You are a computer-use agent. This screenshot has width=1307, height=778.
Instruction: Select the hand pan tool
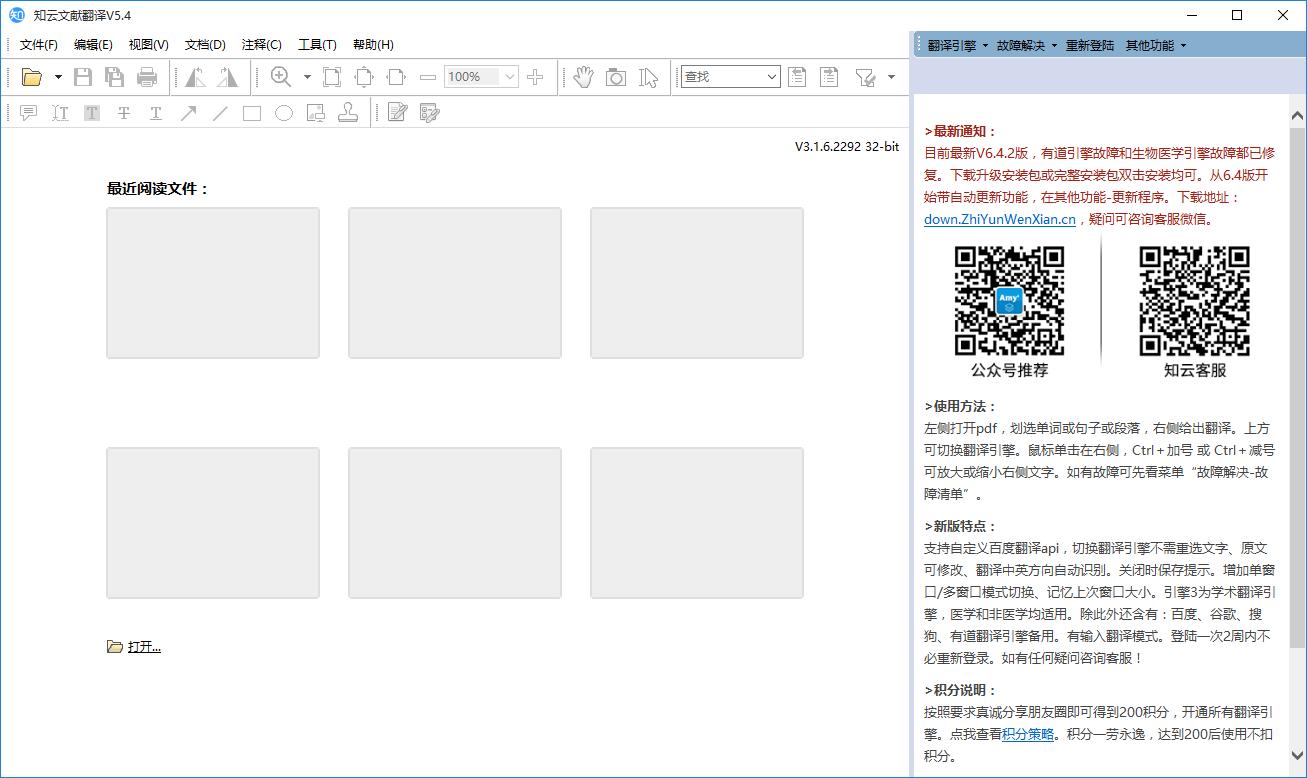tap(584, 77)
